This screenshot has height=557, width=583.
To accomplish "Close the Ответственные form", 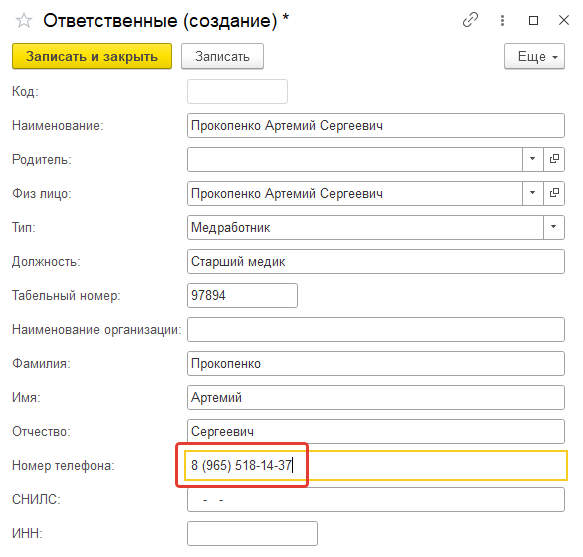I will (564, 20).
